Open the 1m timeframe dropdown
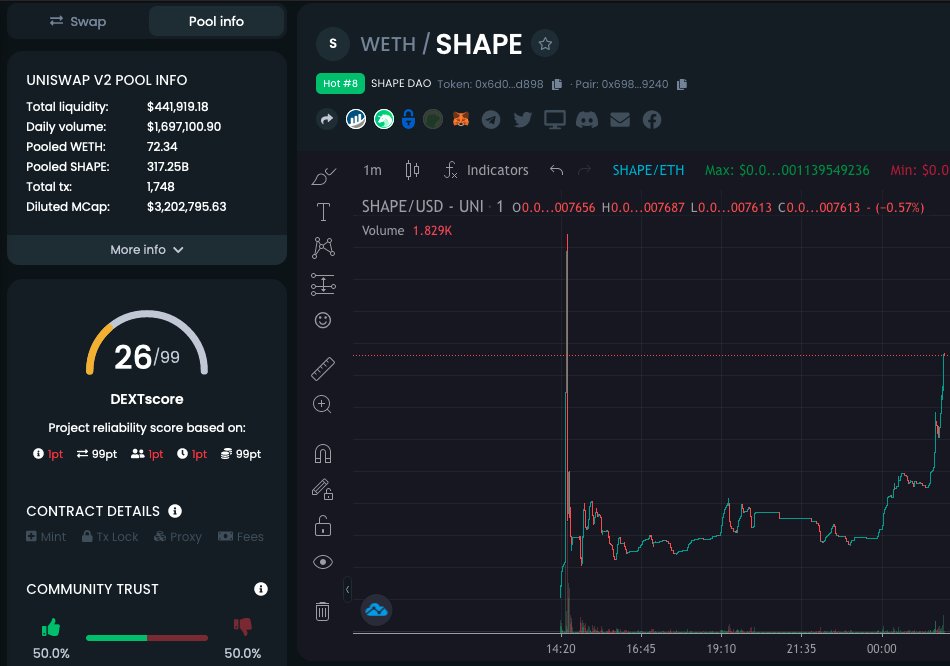The width and height of the screenshot is (950, 666). 372,170
